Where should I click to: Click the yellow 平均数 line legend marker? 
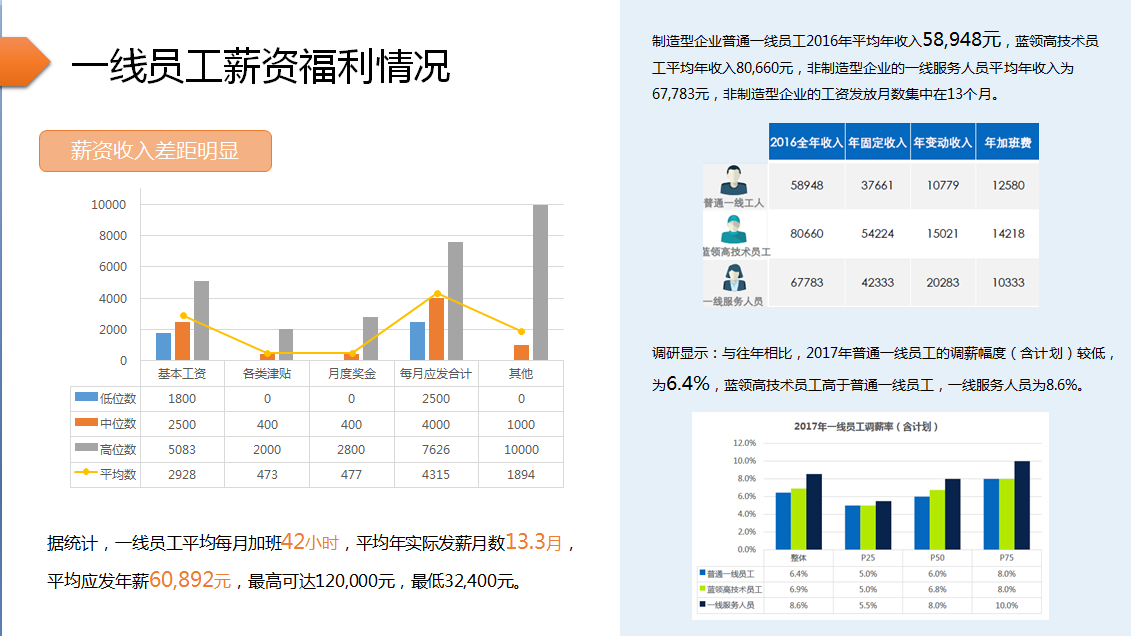(86, 475)
